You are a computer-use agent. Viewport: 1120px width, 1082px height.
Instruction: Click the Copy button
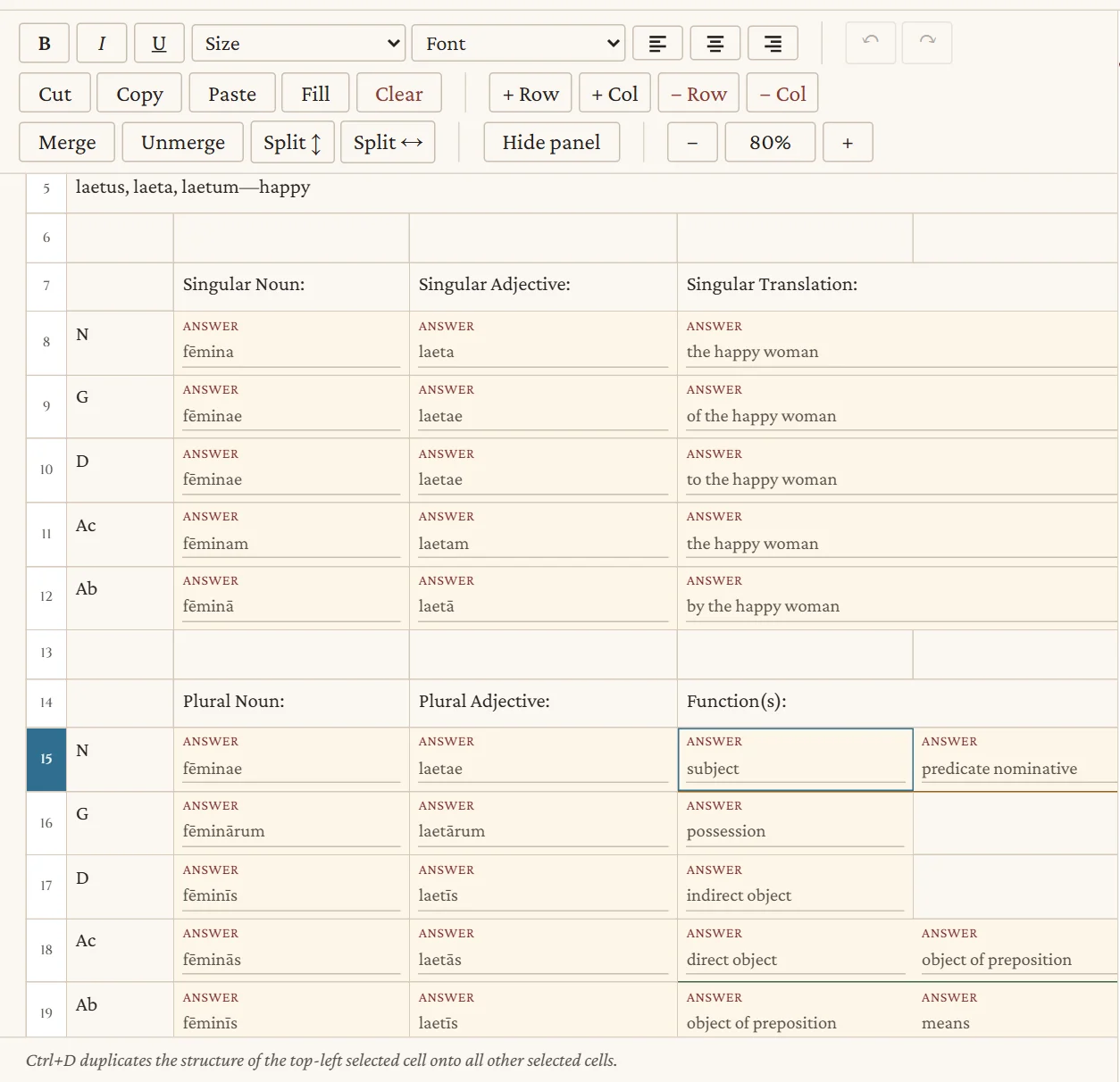click(x=139, y=94)
